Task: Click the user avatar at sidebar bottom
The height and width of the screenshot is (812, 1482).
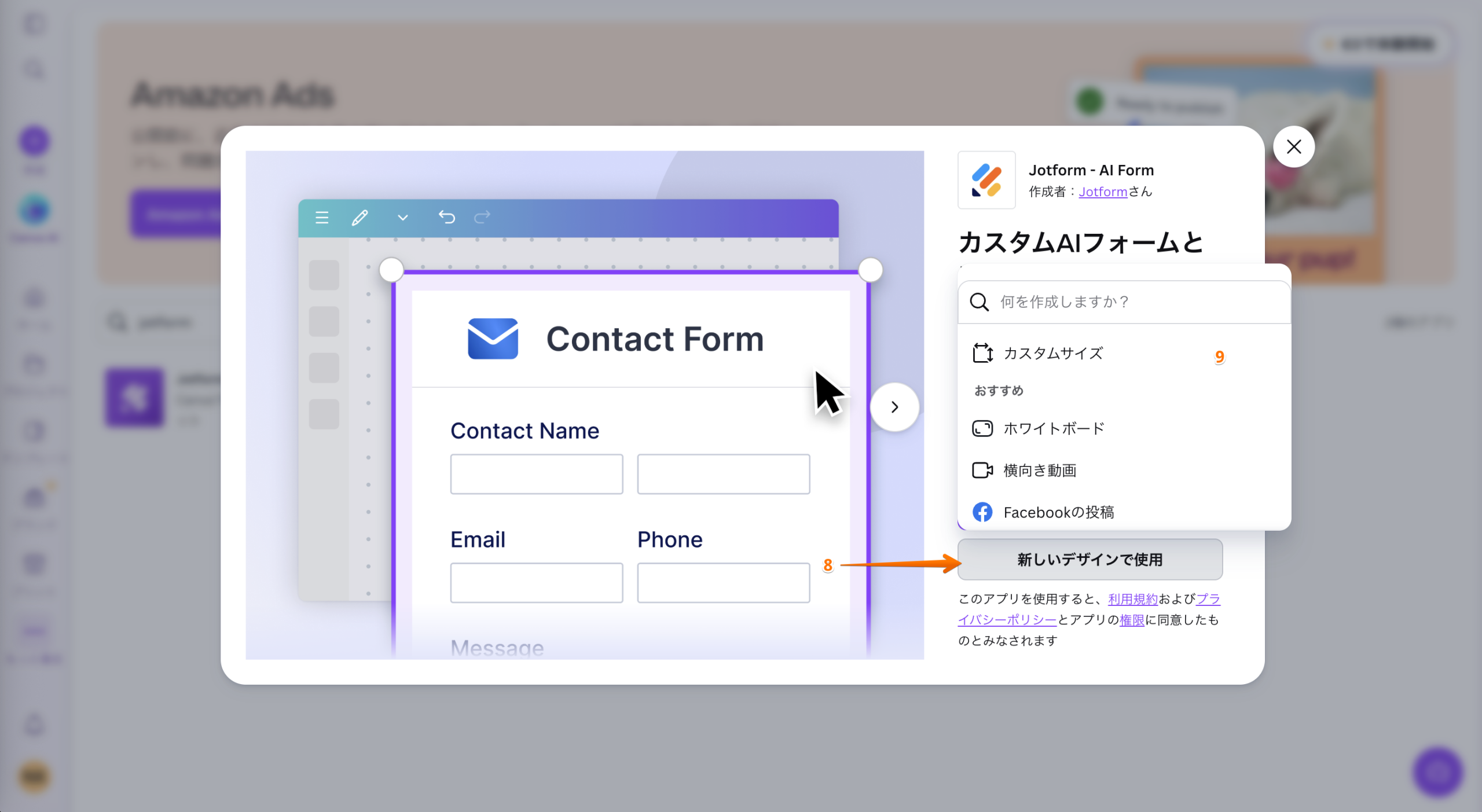Action: click(35, 777)
